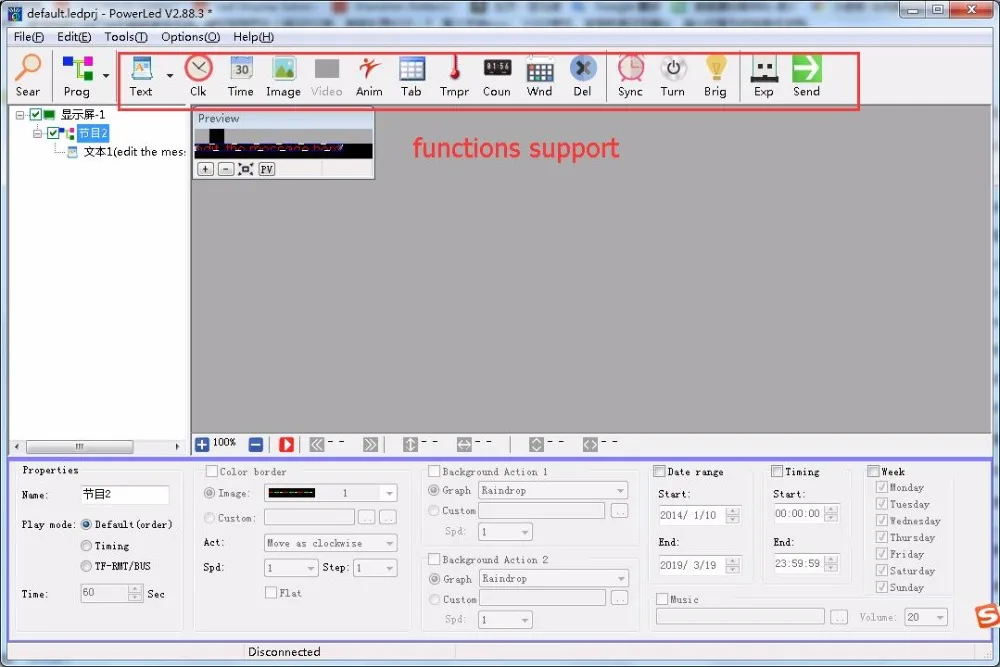Viewport: 1000px width, 667px height.
Task: Click the Name field containing 节目2
Action: coord(125,494)
